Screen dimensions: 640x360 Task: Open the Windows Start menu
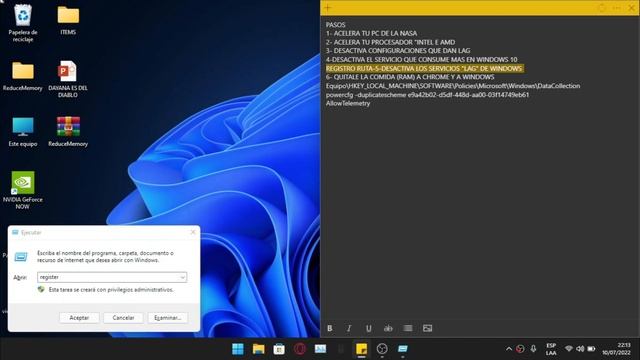coord(238,349)
